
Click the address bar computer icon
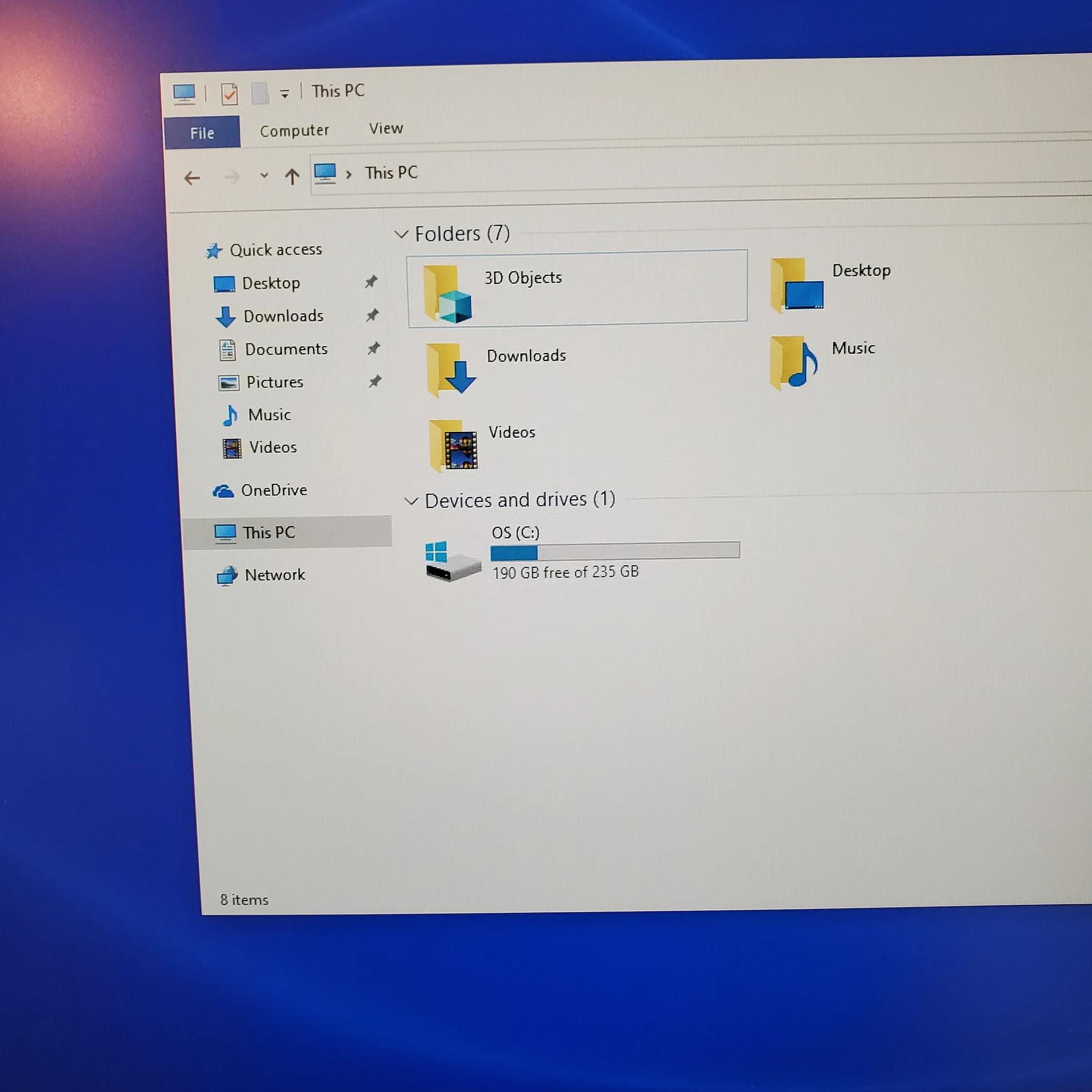[325, 173]
